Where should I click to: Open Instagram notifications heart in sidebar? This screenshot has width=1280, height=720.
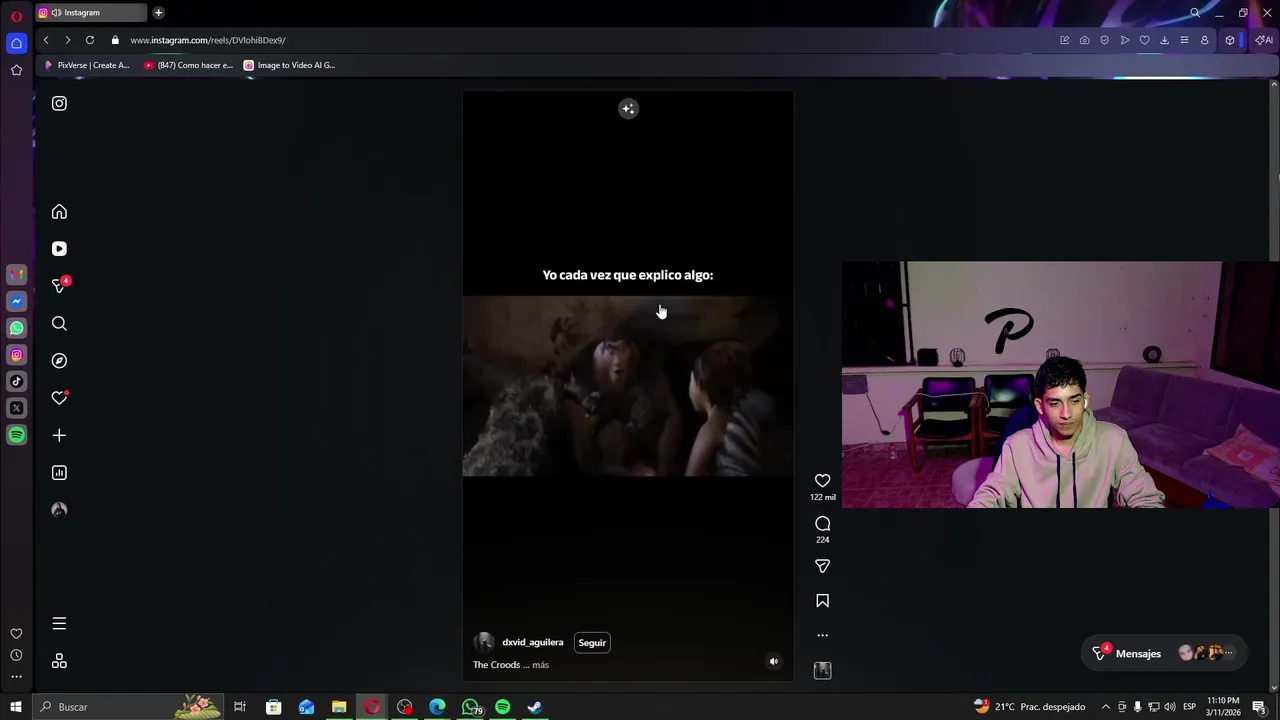[59, 398]
